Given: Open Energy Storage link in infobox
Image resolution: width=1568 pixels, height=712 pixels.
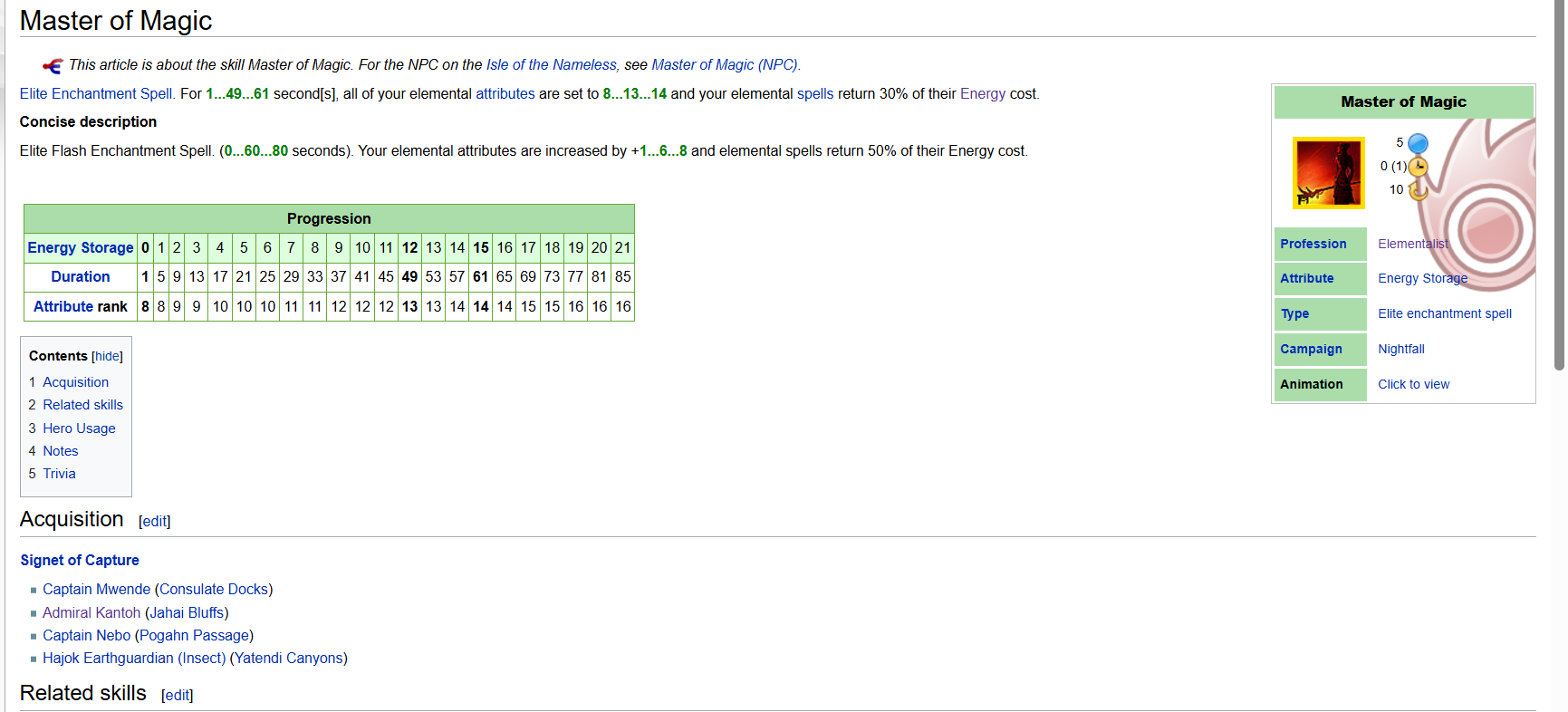Looking at the screenshot, I should pos(1422,279).
